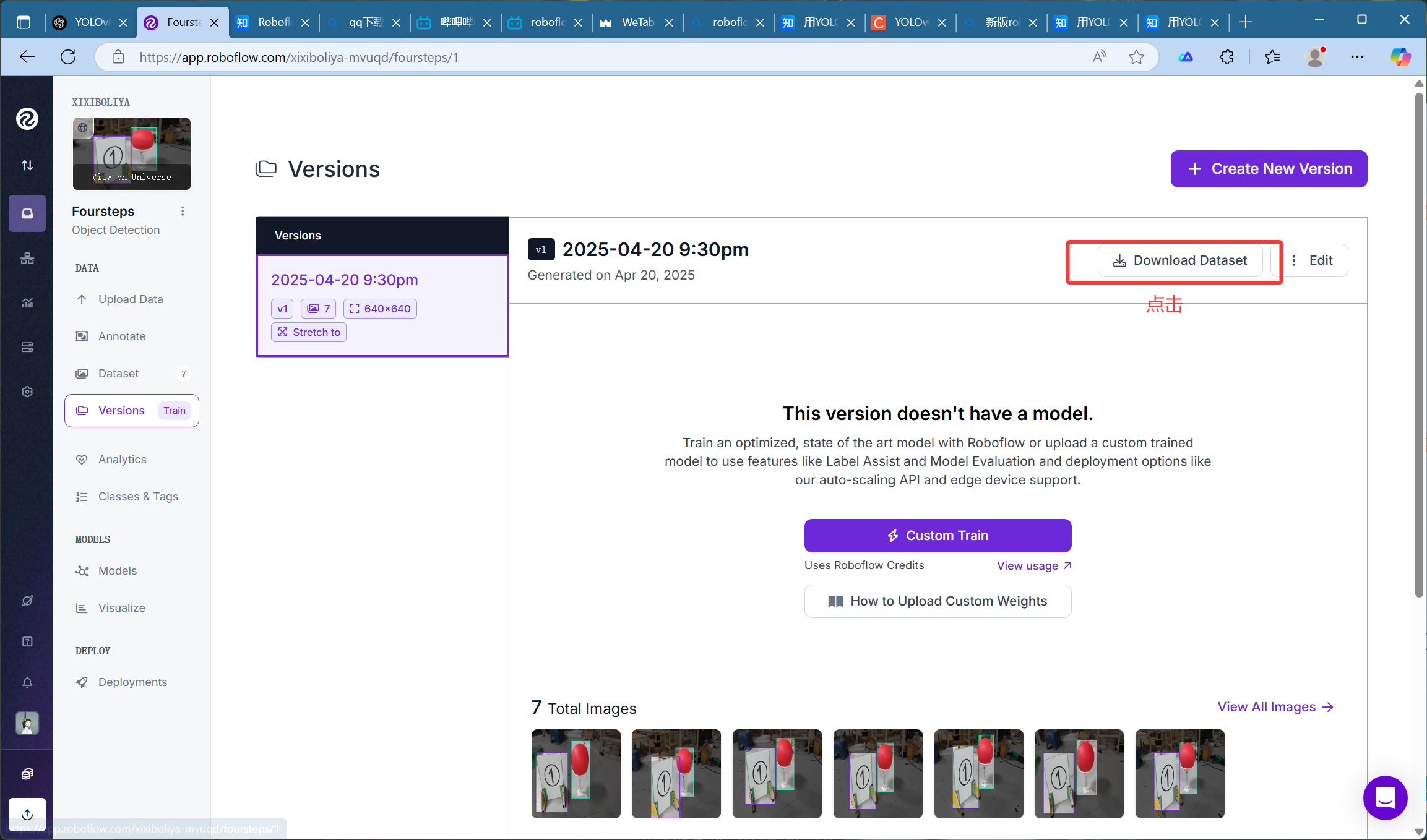Open browser Settings and more menu
Screen dimensions: 1427x840
tap(1357, 57)
